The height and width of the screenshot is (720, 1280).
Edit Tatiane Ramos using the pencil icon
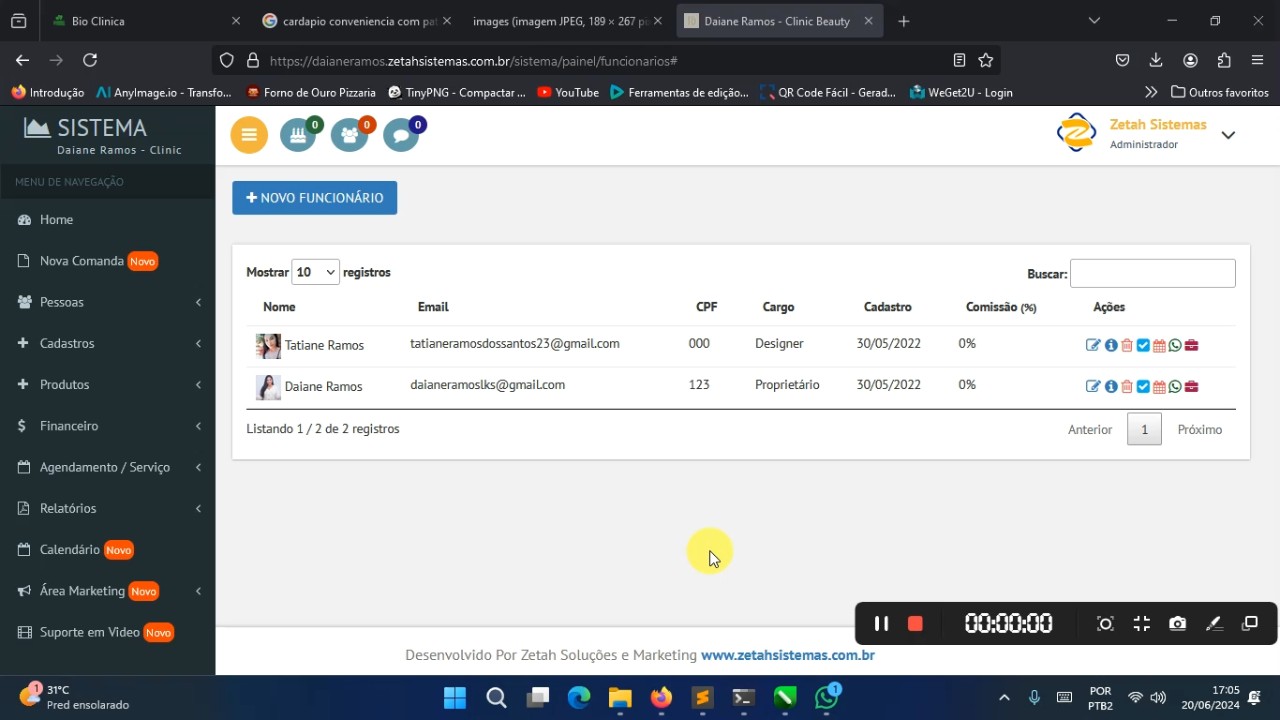[x=1093, y=345]
